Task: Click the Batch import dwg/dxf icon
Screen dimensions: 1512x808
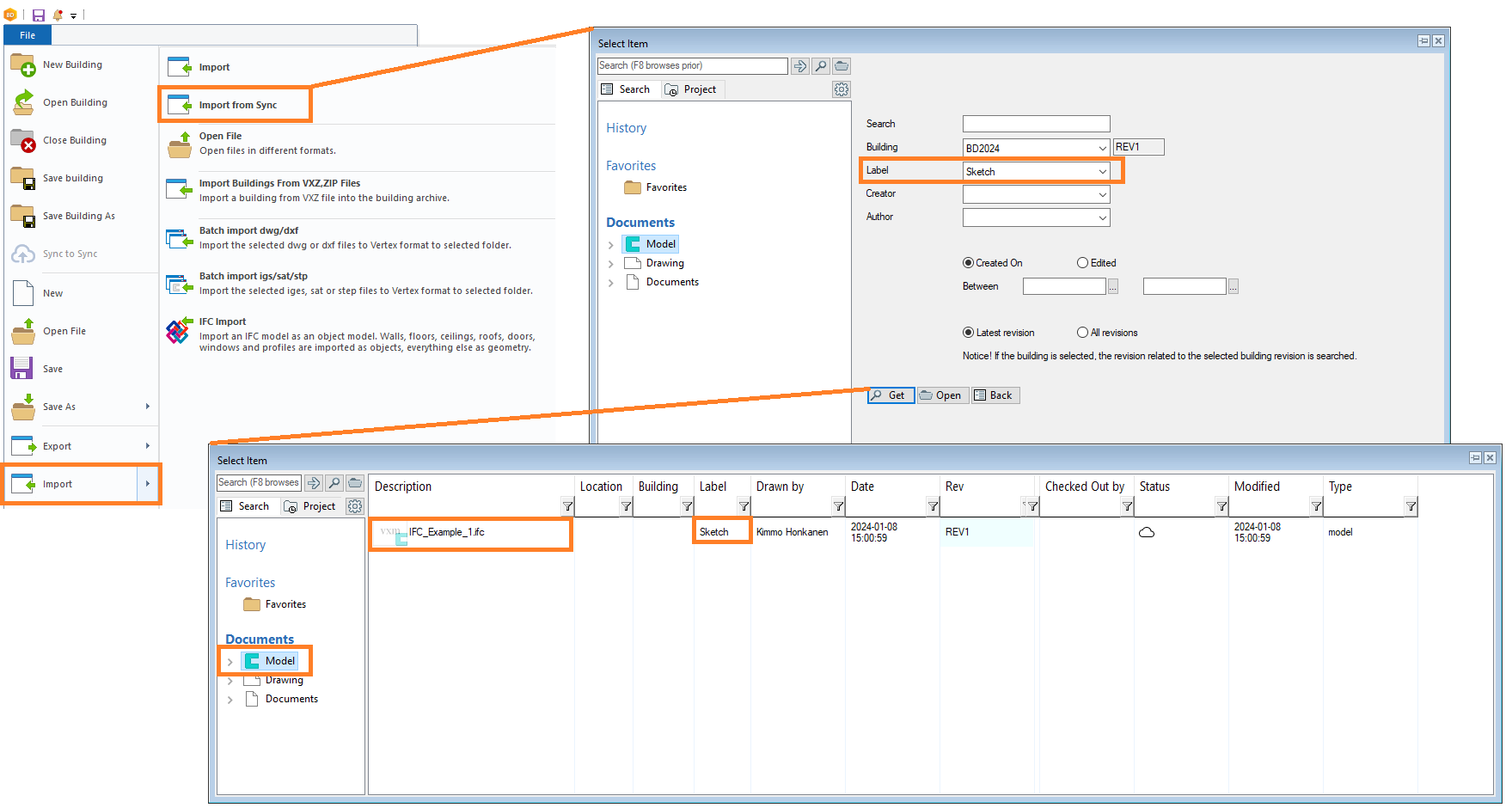Action: [178, 238]
